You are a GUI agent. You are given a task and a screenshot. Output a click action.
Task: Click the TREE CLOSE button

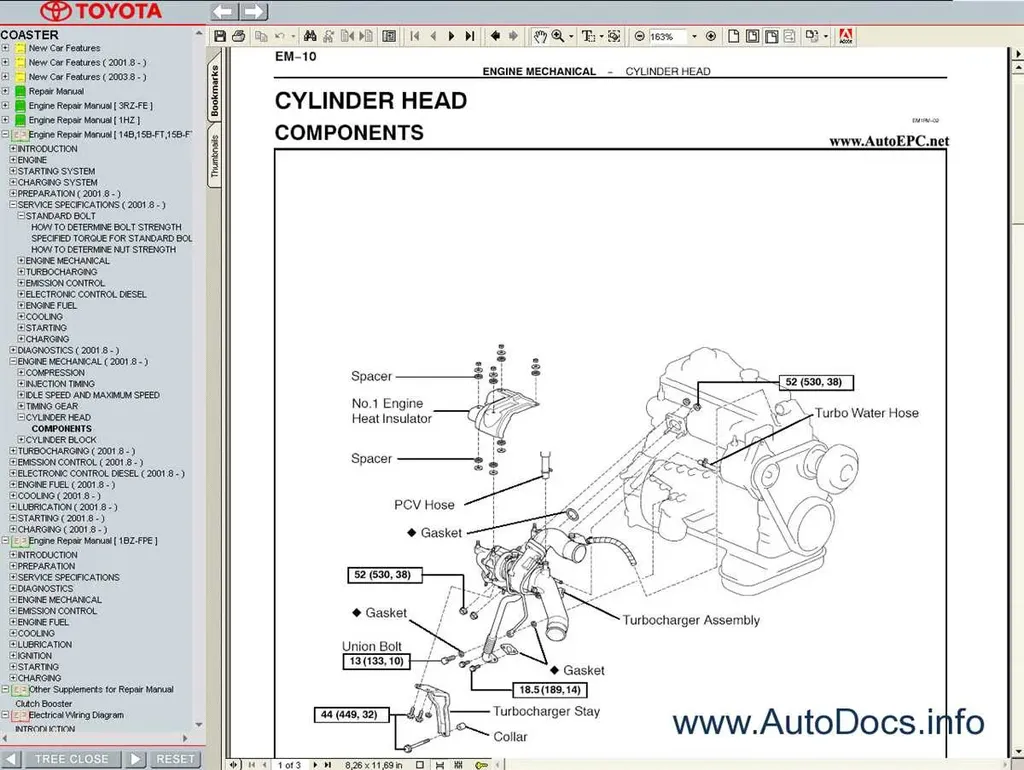point(71,759)
